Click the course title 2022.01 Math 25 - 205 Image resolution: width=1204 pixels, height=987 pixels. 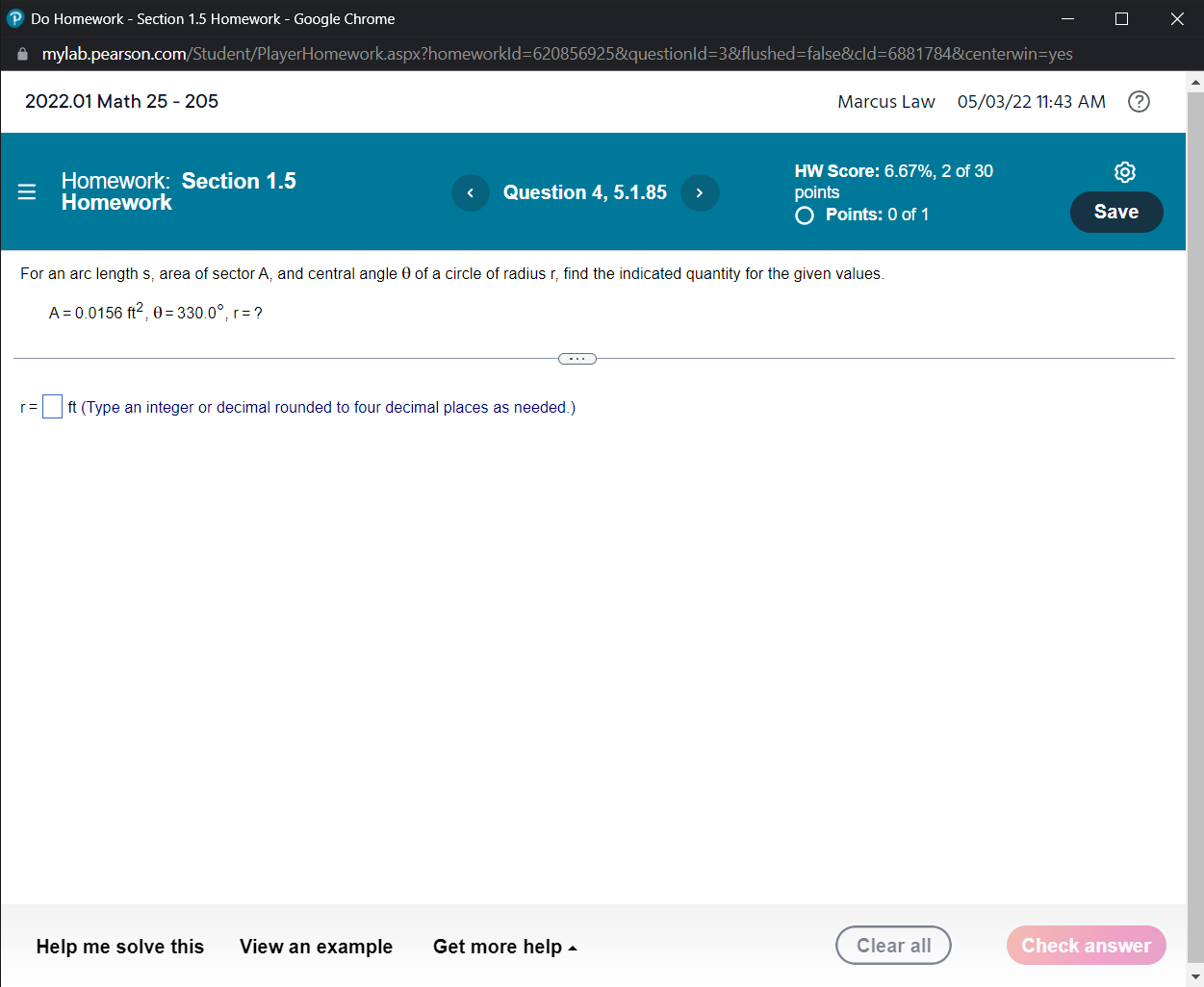[x=121, y=101]
